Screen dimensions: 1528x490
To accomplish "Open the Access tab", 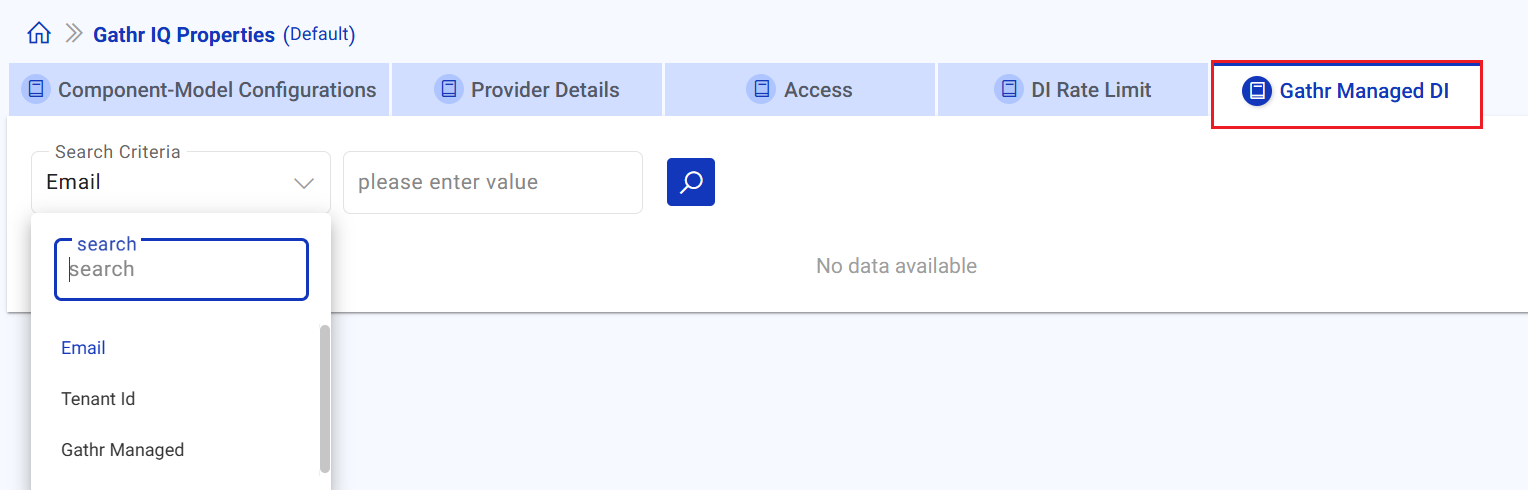I will 818,90.
